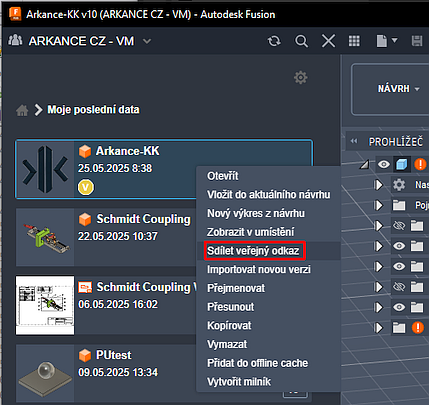Open Moje poslední data breadcrumb link

point(93,110)
